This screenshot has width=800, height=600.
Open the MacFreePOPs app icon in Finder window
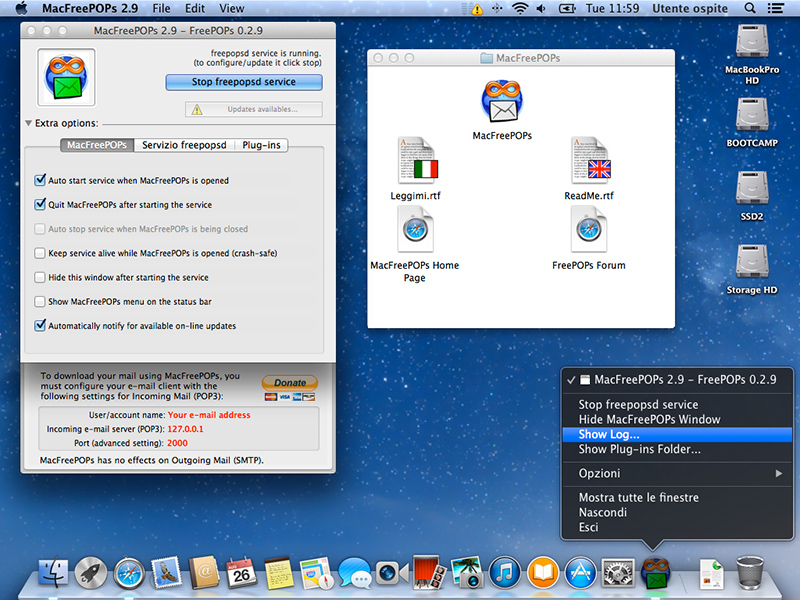(x=502, y=102)
